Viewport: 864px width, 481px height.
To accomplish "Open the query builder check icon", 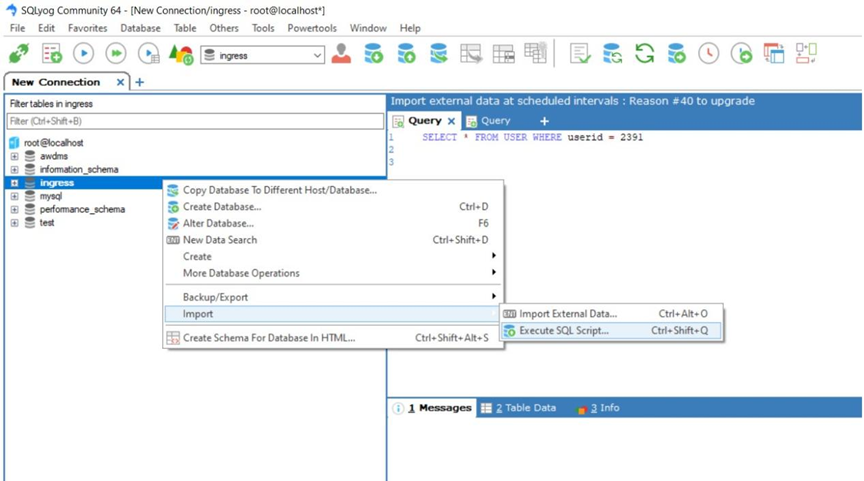I will 580,54.
